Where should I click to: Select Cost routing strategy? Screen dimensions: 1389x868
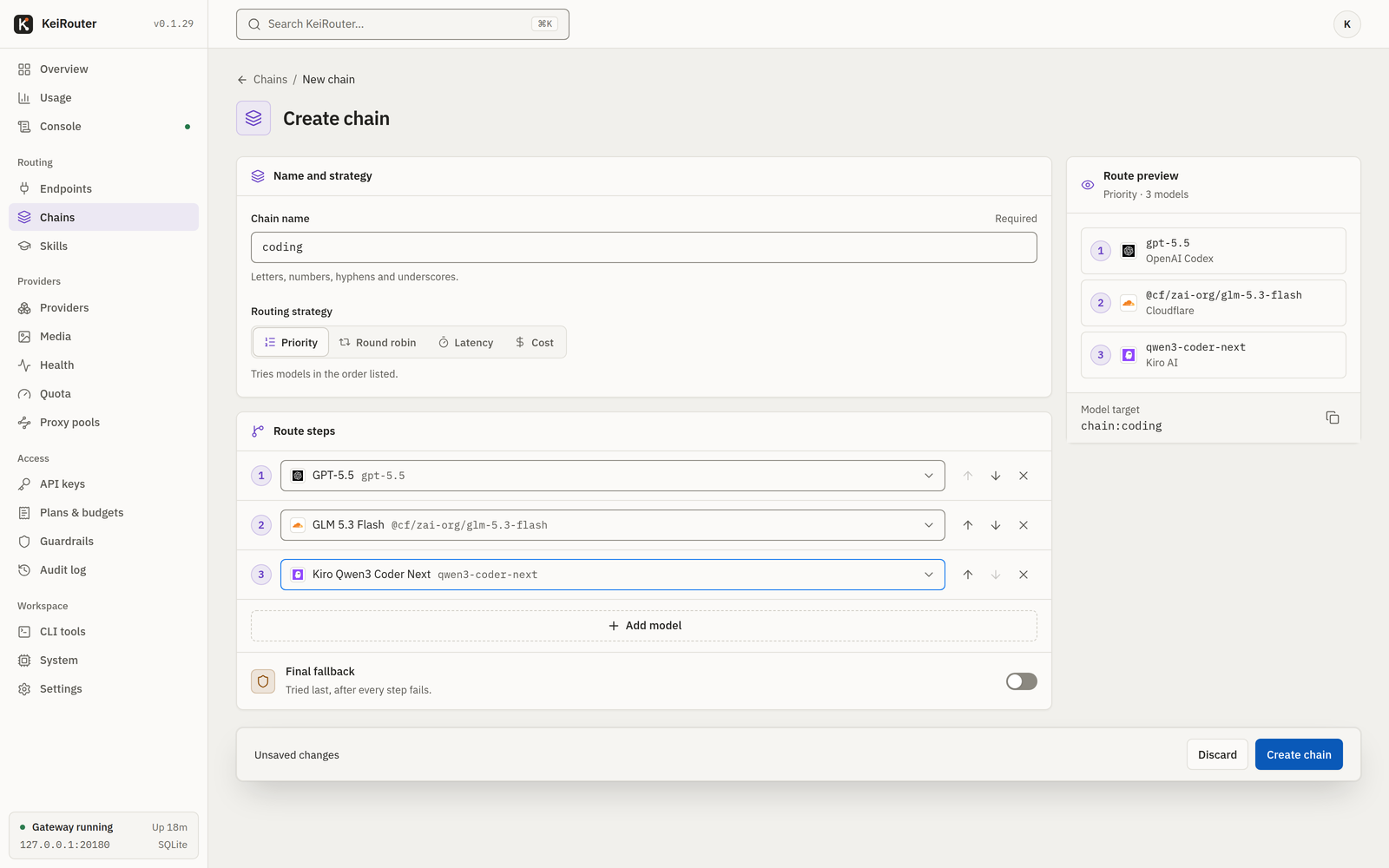click(x=535, y=343)
